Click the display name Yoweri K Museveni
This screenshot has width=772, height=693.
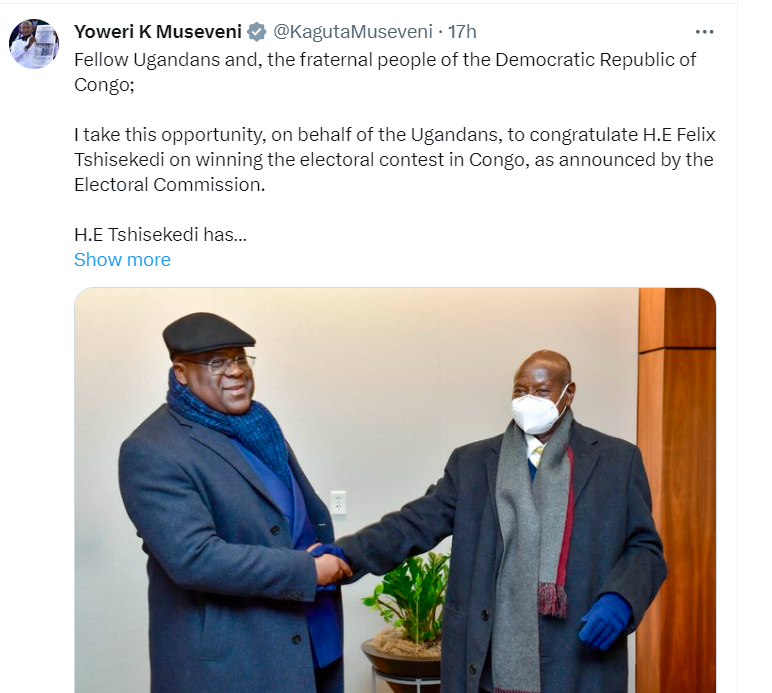pyautogui.click(x=158, y=33)
